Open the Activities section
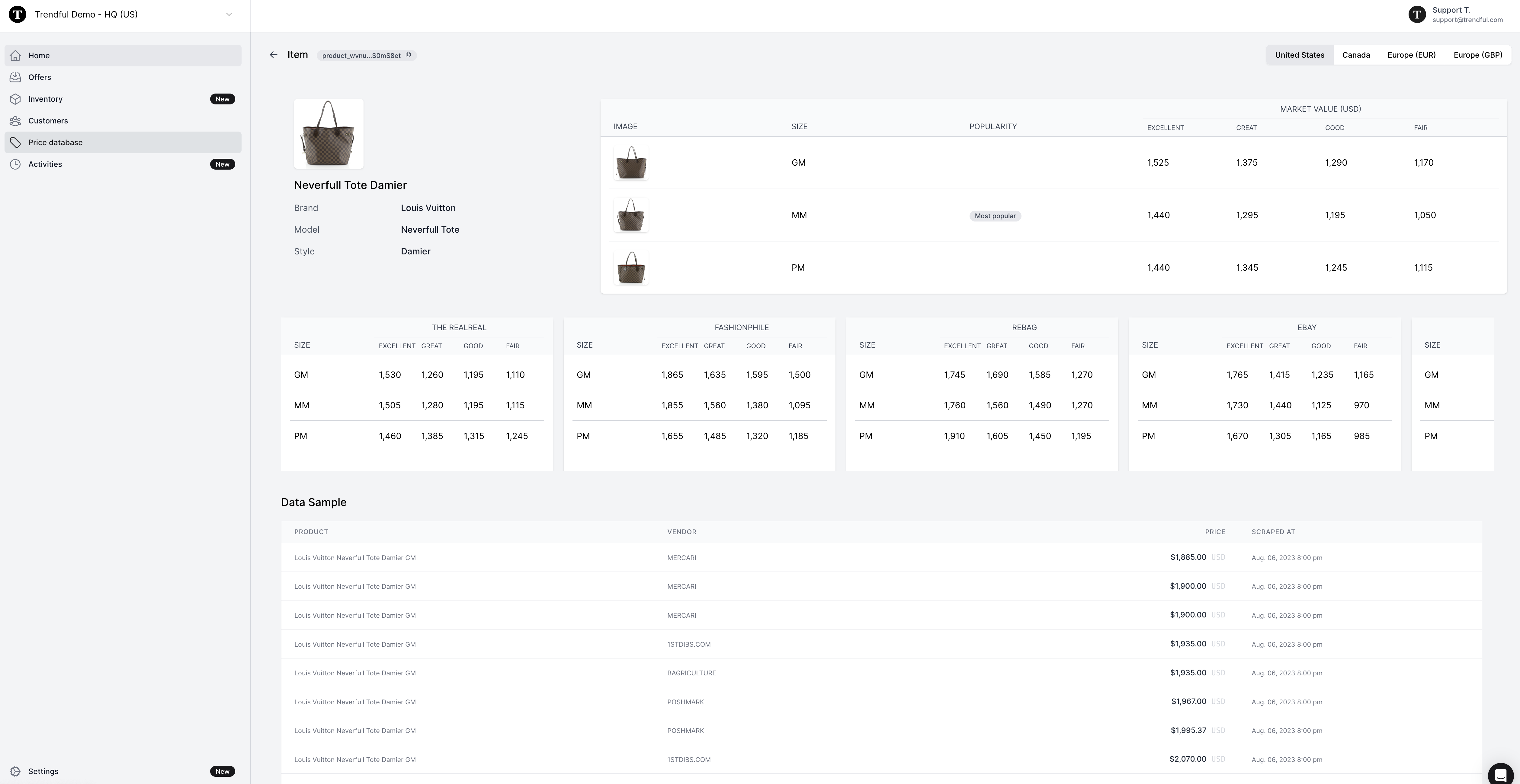This screenshot has width=1520, height=784. click(123, 164)
